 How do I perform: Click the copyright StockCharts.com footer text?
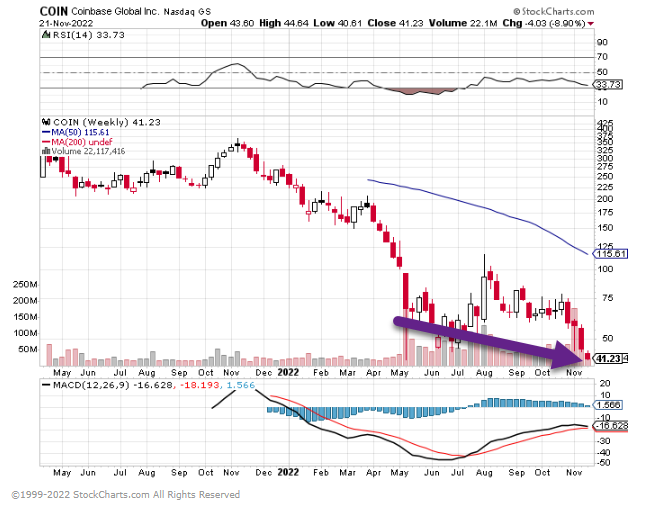126,495
